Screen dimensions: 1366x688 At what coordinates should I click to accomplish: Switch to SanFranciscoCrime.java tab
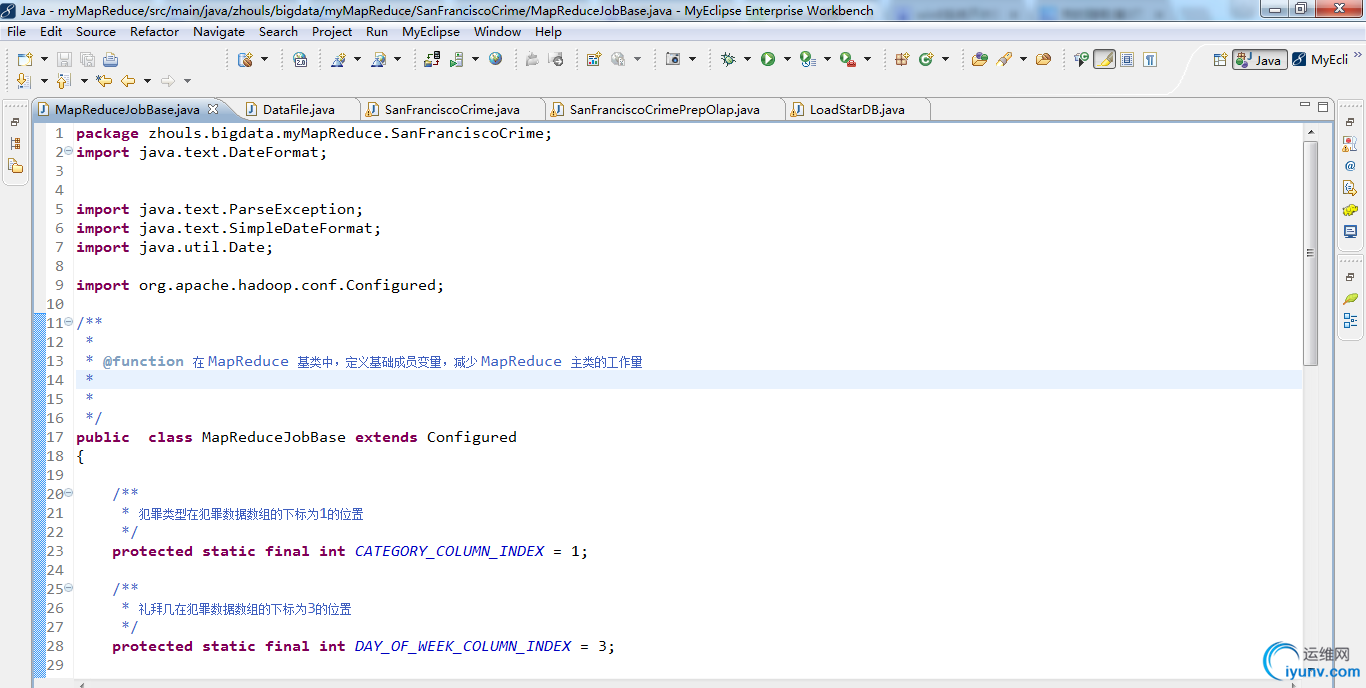pos(452,109)
